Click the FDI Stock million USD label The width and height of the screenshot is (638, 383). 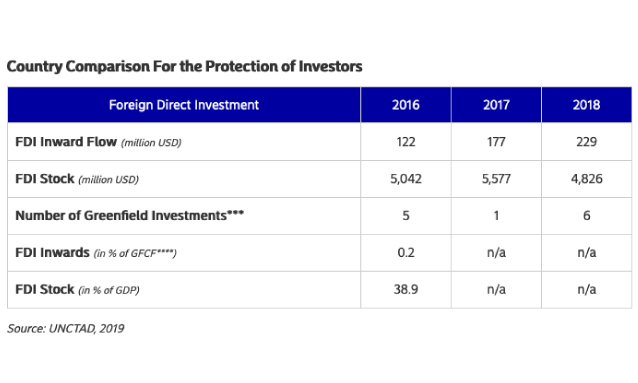77,179
